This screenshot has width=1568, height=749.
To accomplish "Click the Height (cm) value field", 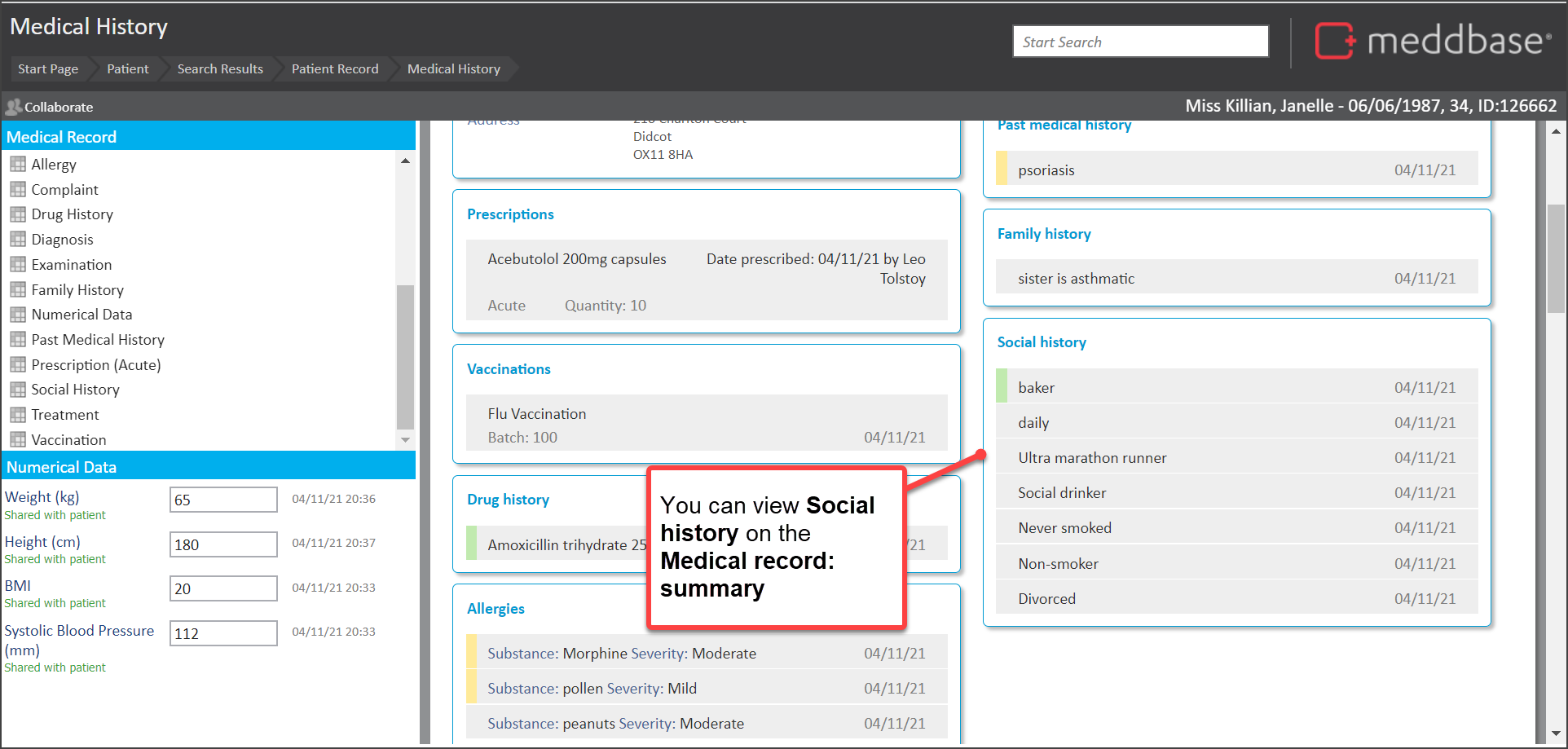I will [223, 544].
